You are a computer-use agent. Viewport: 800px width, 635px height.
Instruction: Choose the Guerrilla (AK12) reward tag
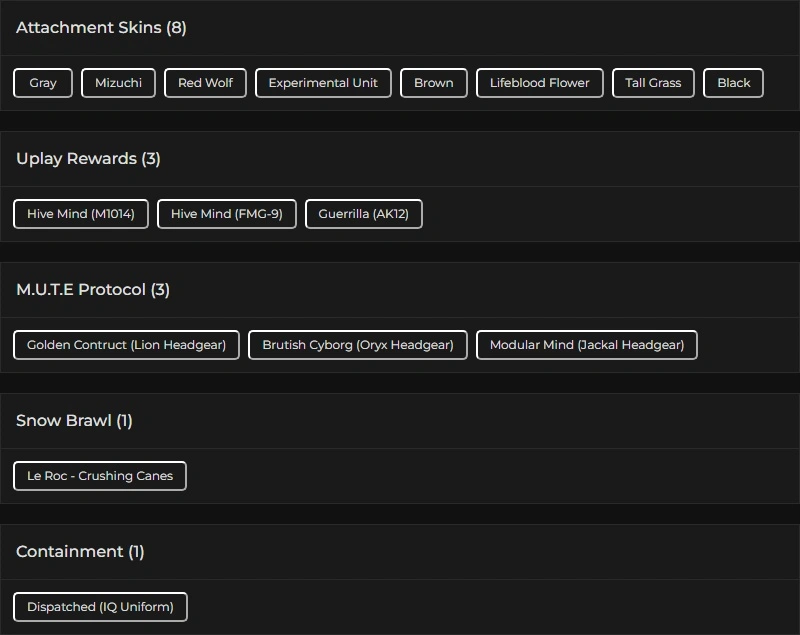[363, 214]
